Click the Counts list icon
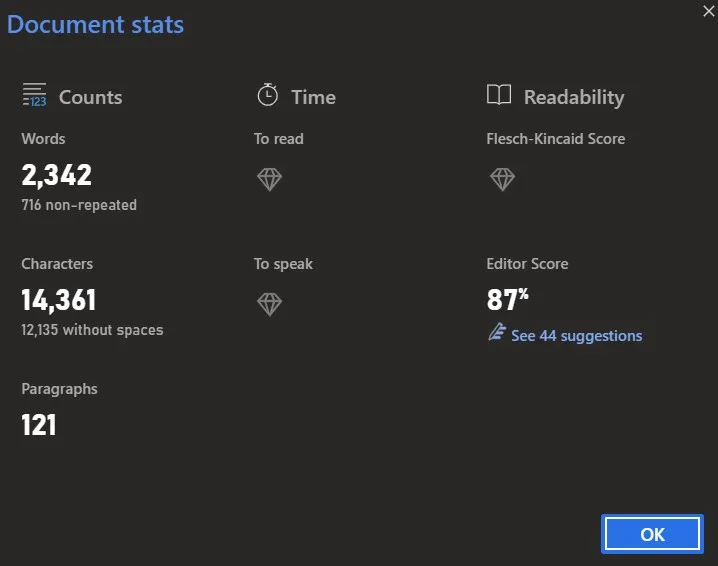718x566 pixels. coord(35,96)
